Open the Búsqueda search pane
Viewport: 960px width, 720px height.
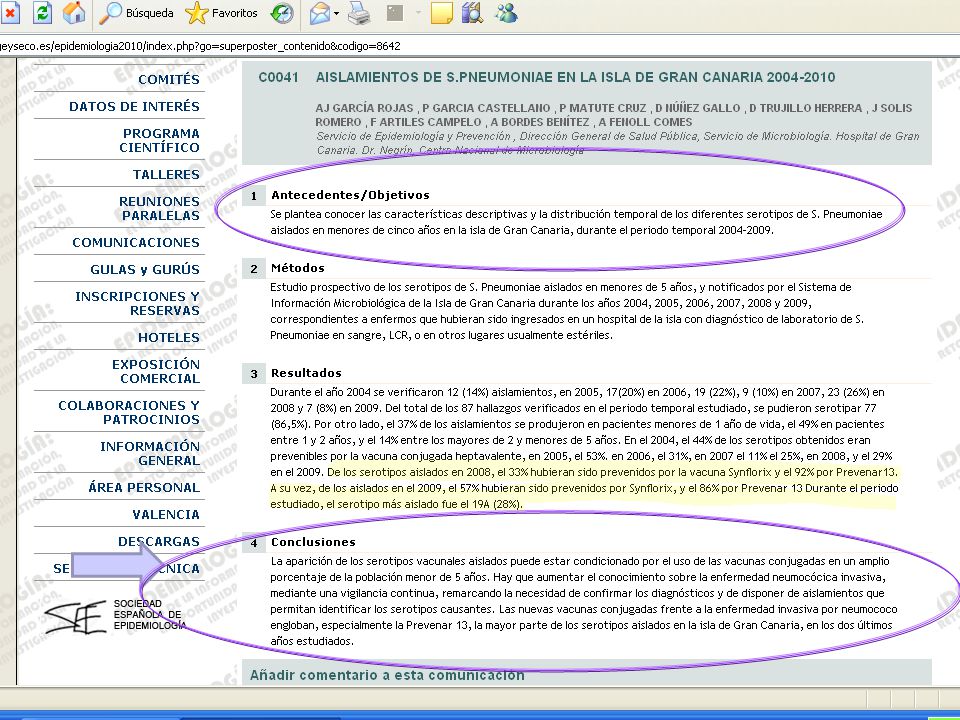pos(136,13)
